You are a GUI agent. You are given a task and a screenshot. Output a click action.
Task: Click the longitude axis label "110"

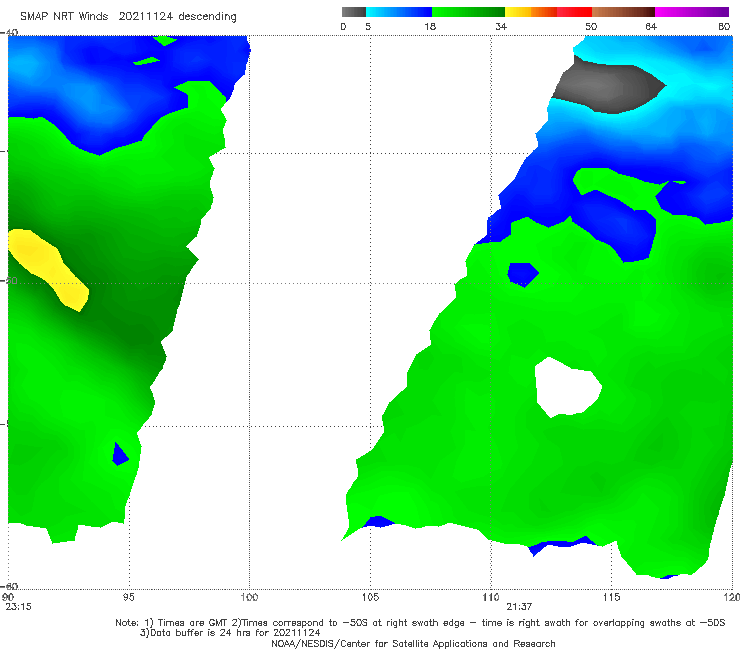click(x=491, y=597)
